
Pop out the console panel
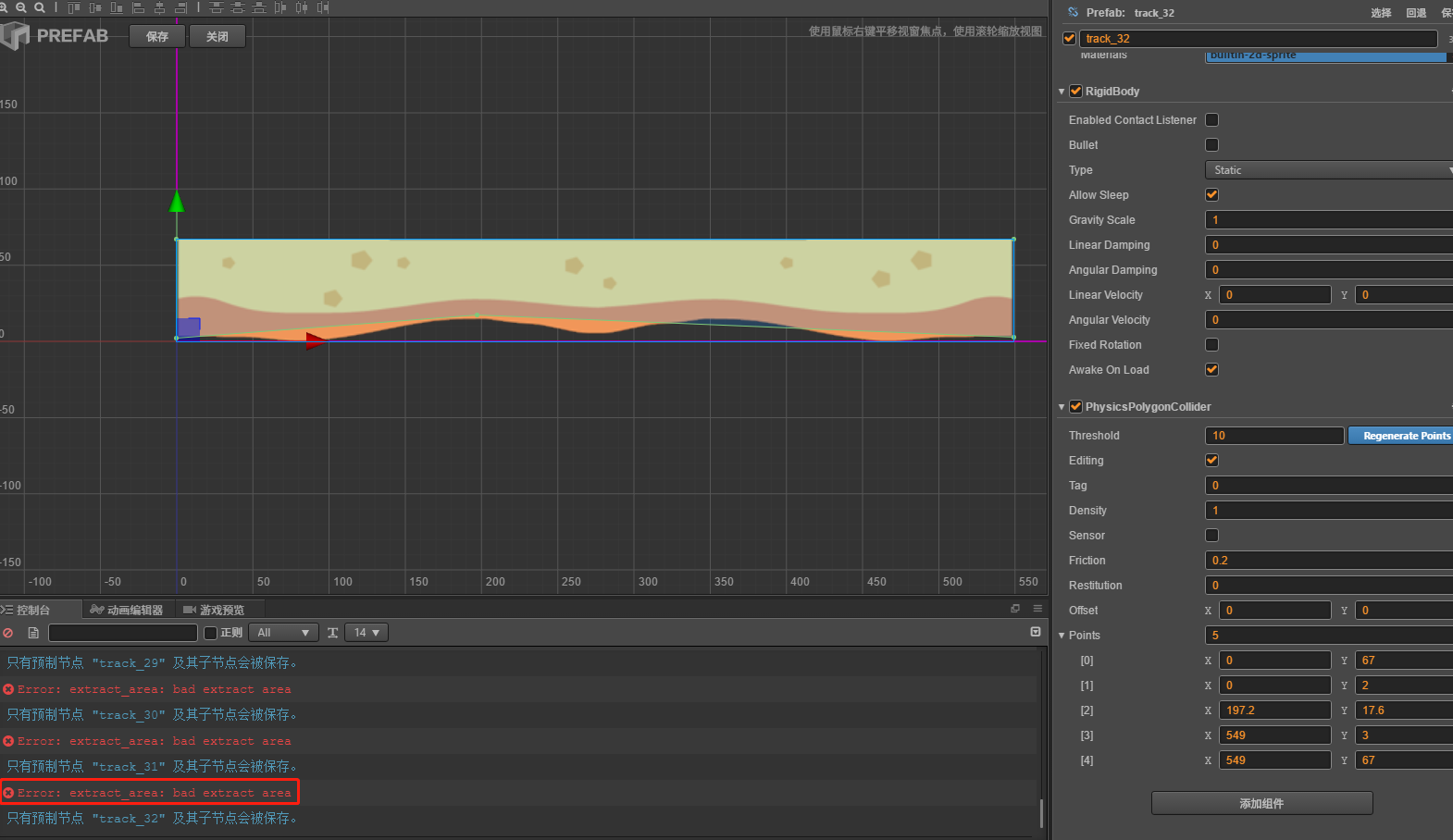click(1015, 609)
